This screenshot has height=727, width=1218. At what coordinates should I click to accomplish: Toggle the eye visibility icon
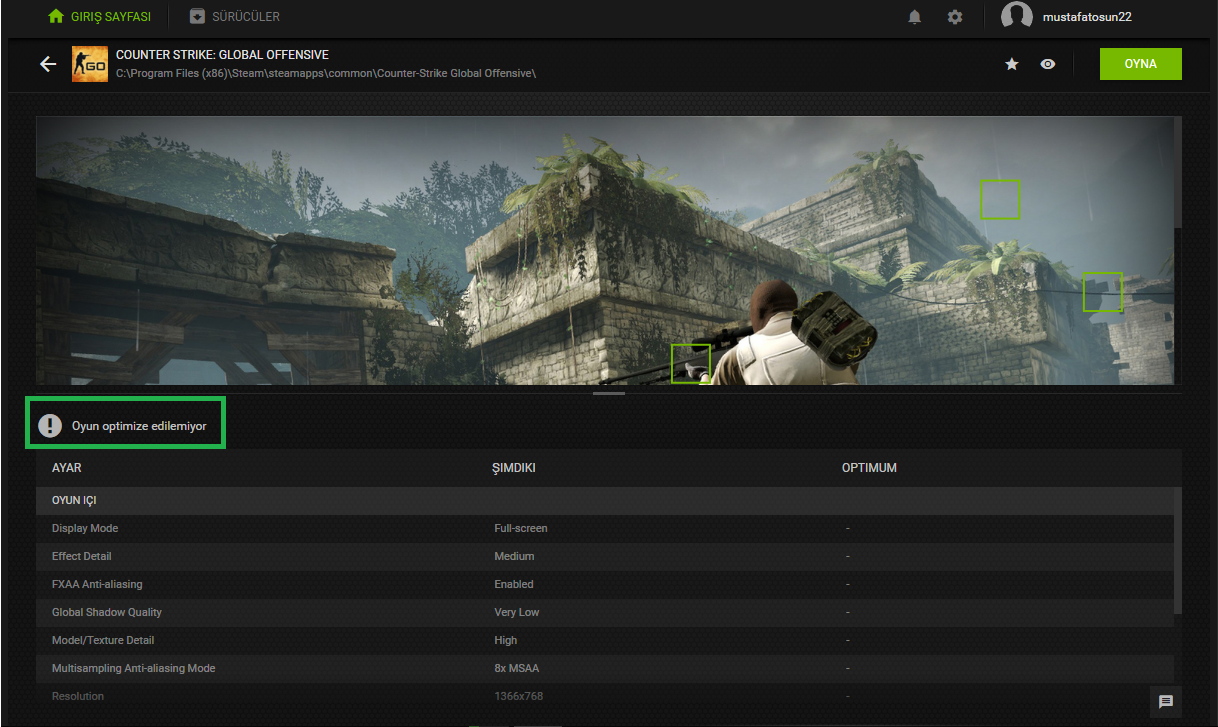[1048, 64]
